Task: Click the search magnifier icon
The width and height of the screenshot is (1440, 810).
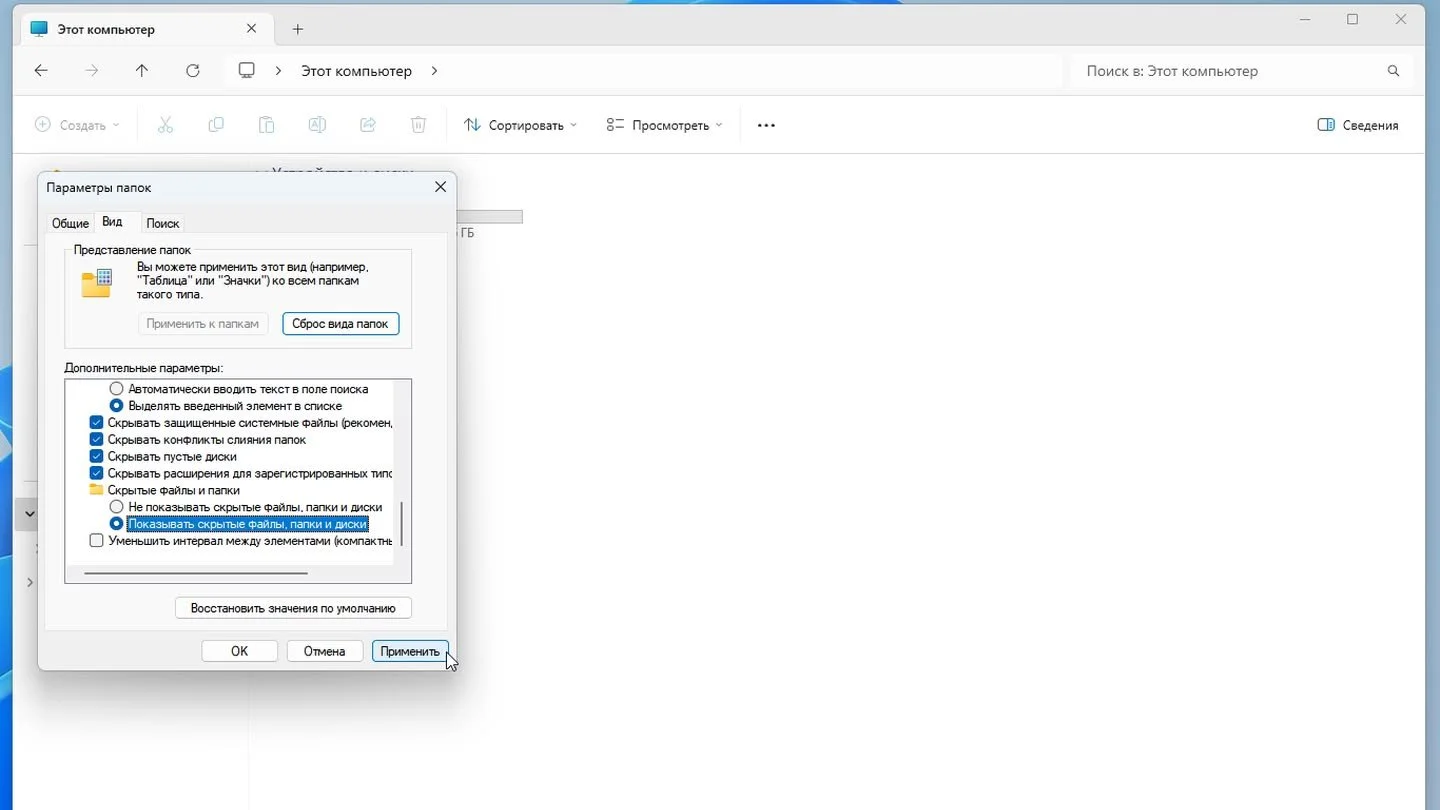Action: (1394, 71)
